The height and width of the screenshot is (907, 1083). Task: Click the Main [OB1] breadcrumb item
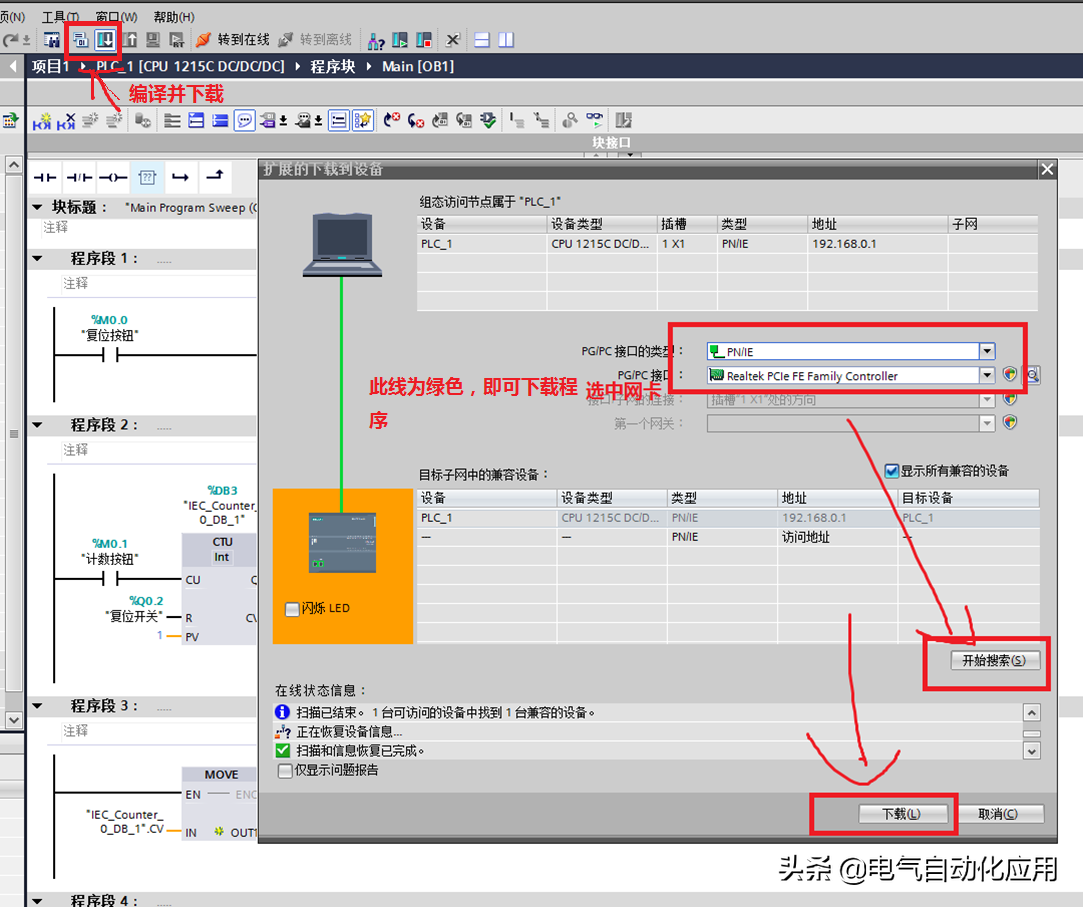pos(418,66)
